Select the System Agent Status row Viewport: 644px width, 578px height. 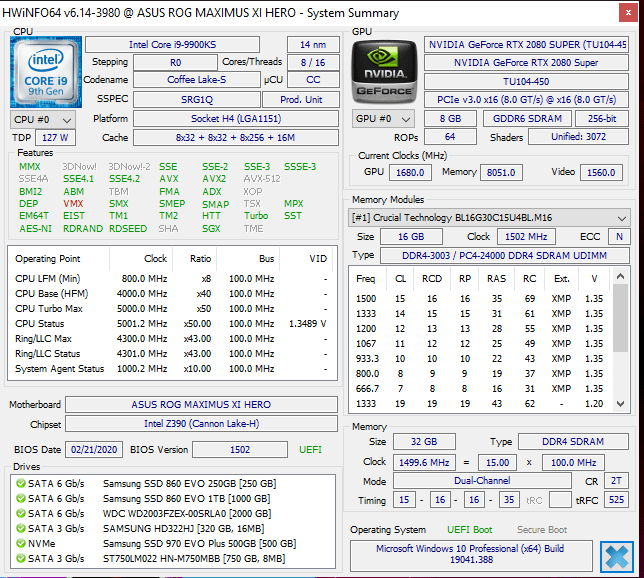point(172,368)
